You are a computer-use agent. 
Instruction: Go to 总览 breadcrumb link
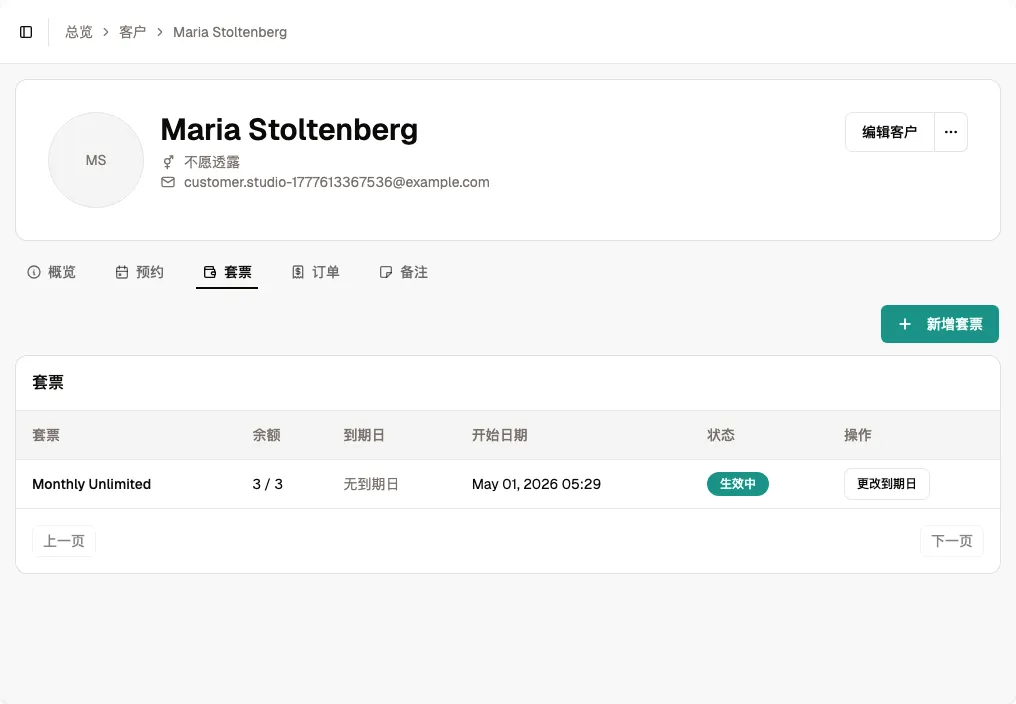[79, 32]
